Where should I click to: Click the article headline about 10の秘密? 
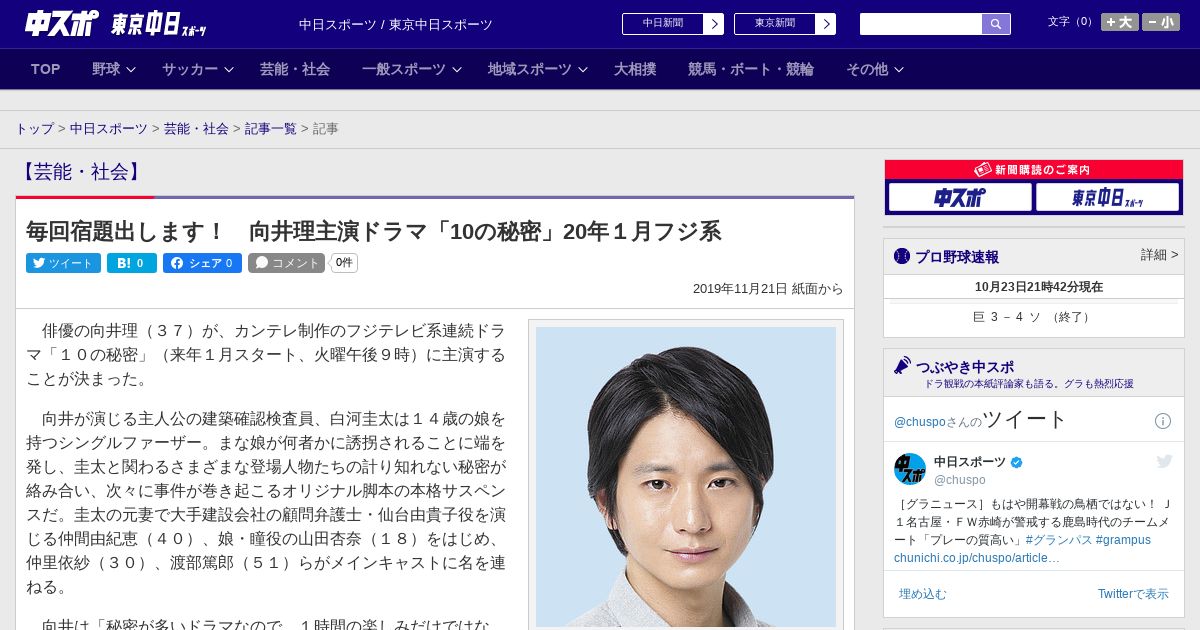point(374,231)
